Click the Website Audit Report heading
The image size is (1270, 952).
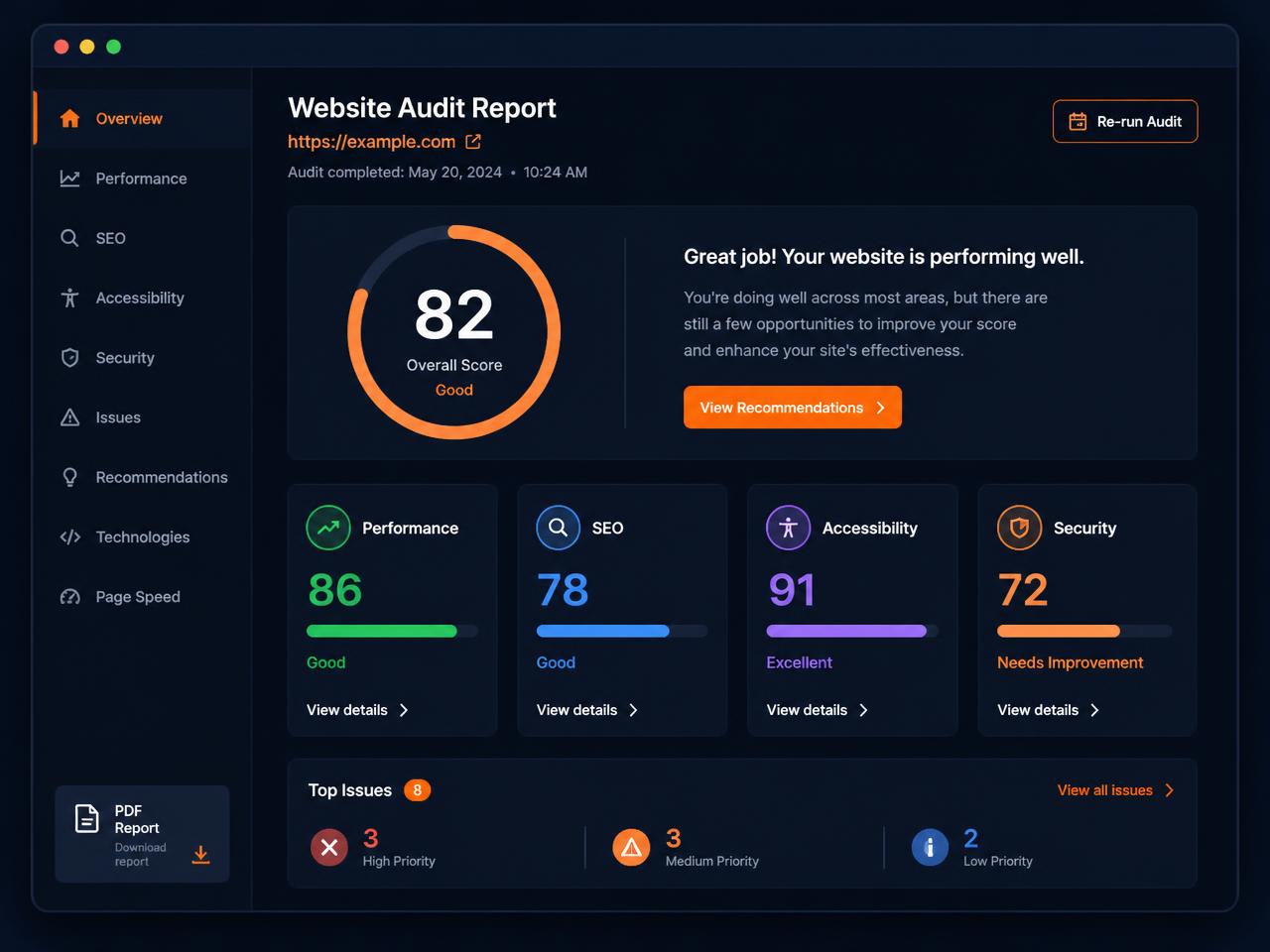[x=422, y=107]
